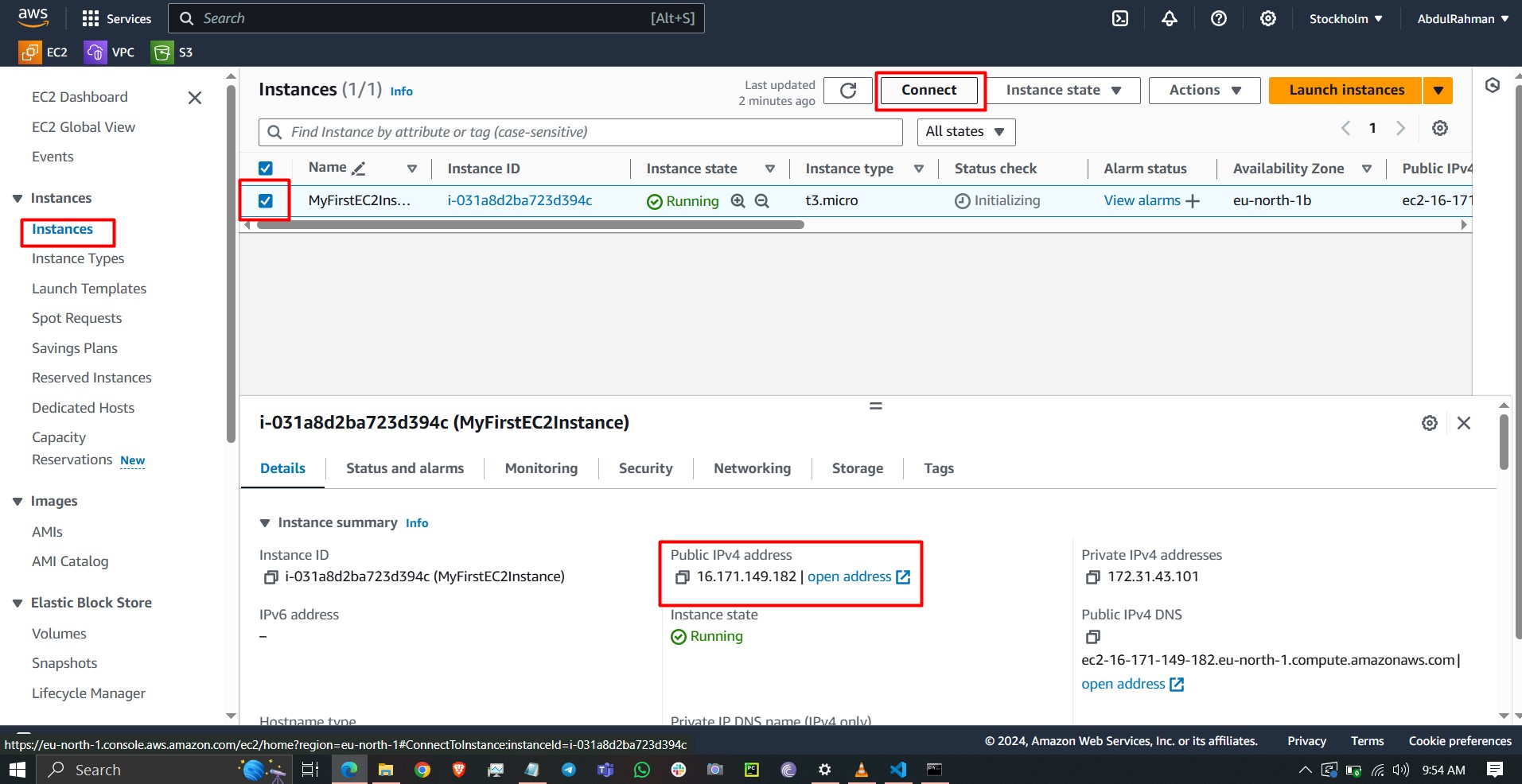1522x784 pixels.
Task: Open Volumes in sidebar
Action: coord(59,635)
